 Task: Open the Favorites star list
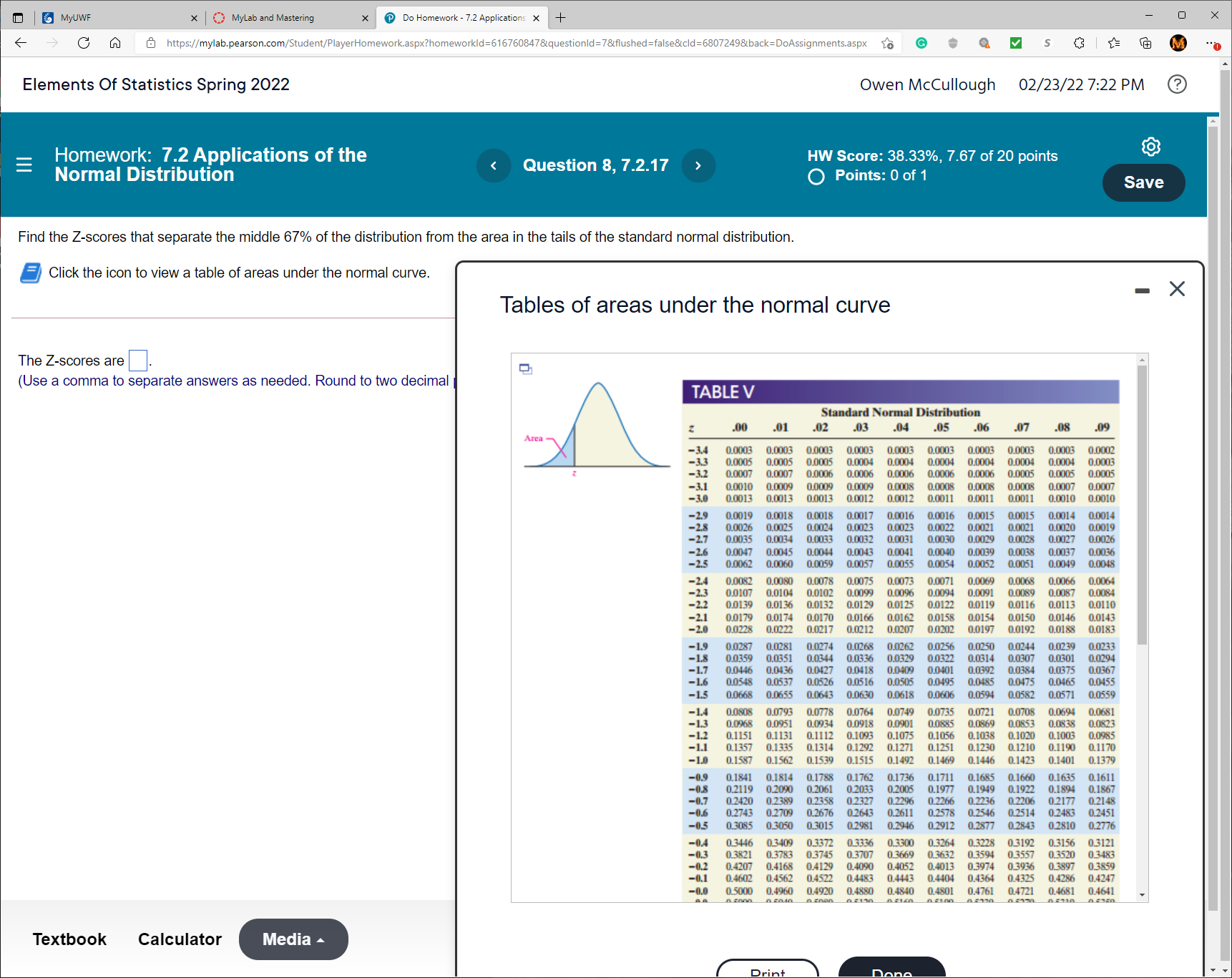point(1114,43)
